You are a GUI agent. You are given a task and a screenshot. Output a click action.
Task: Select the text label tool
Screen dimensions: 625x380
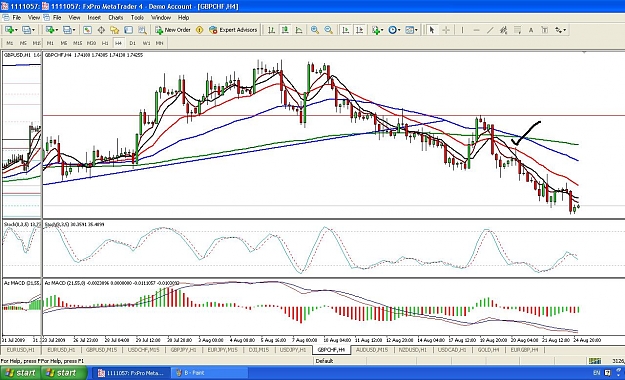tap(545, 30)
